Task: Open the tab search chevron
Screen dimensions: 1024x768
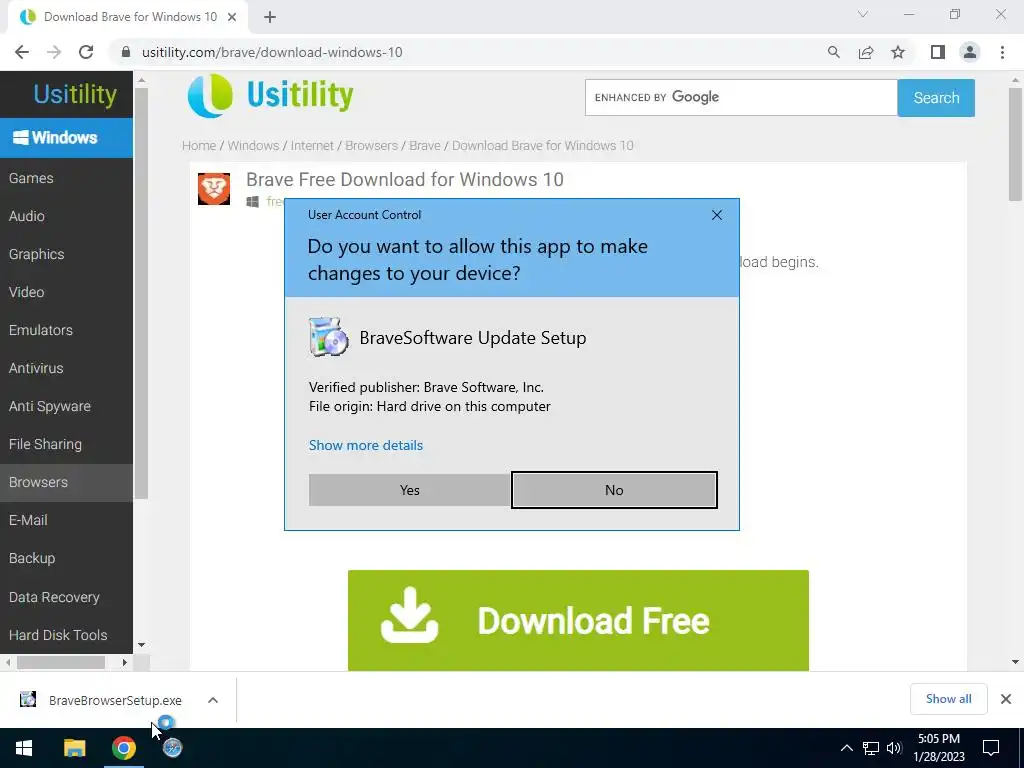Action: (863, 14)
